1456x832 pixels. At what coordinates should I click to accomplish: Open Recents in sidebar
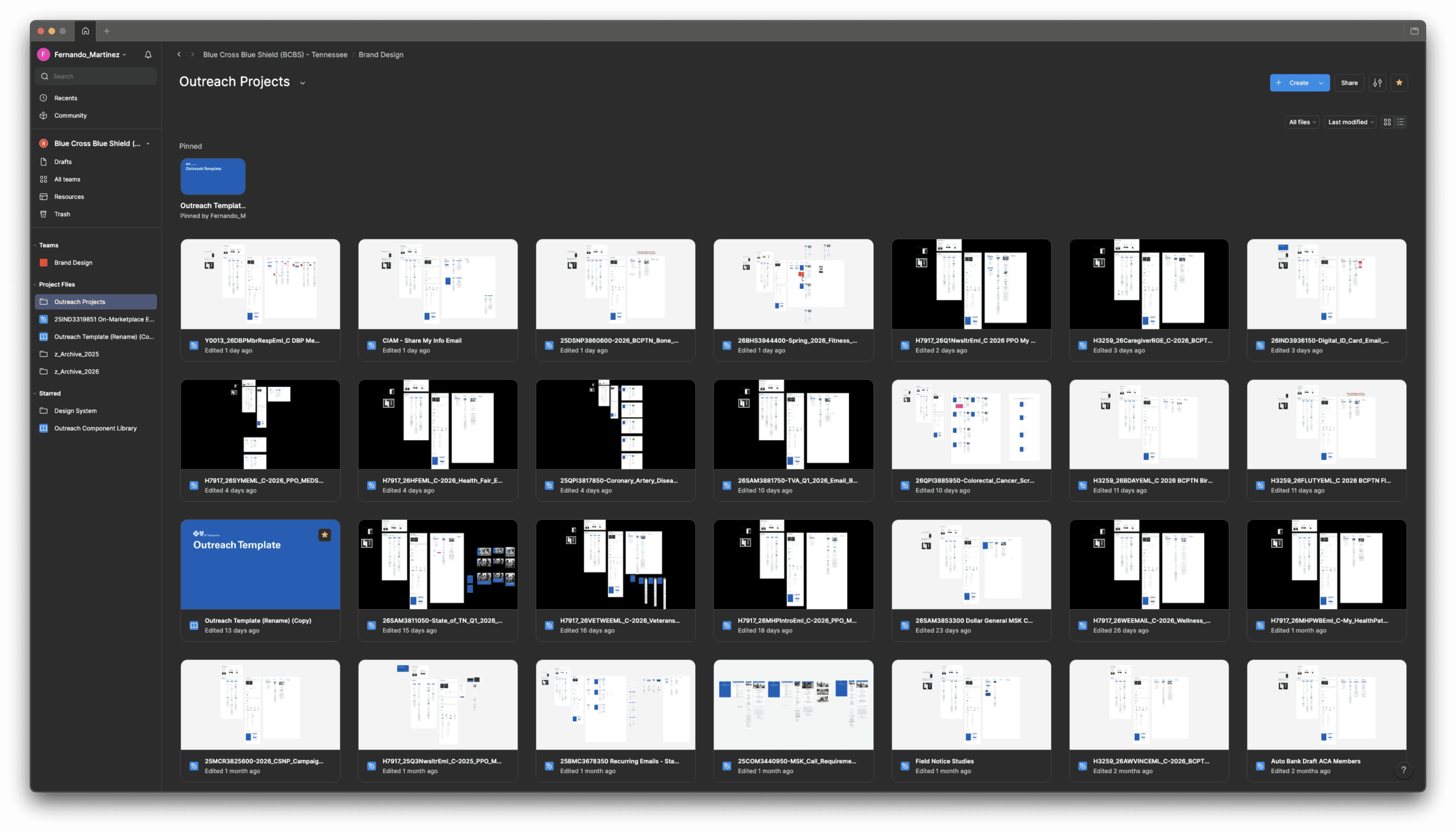pyautogui.click(x=66, y=98)
